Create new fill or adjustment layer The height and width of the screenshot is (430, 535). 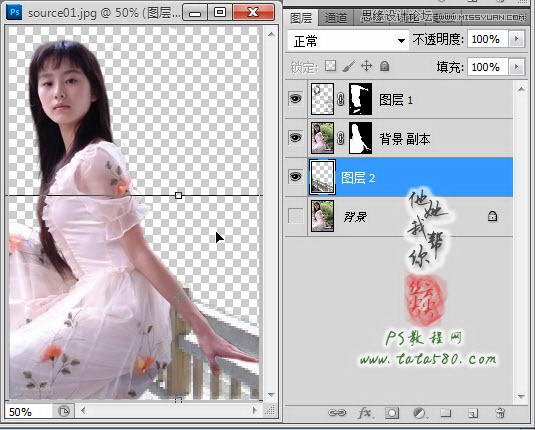(x=419, y=413)
